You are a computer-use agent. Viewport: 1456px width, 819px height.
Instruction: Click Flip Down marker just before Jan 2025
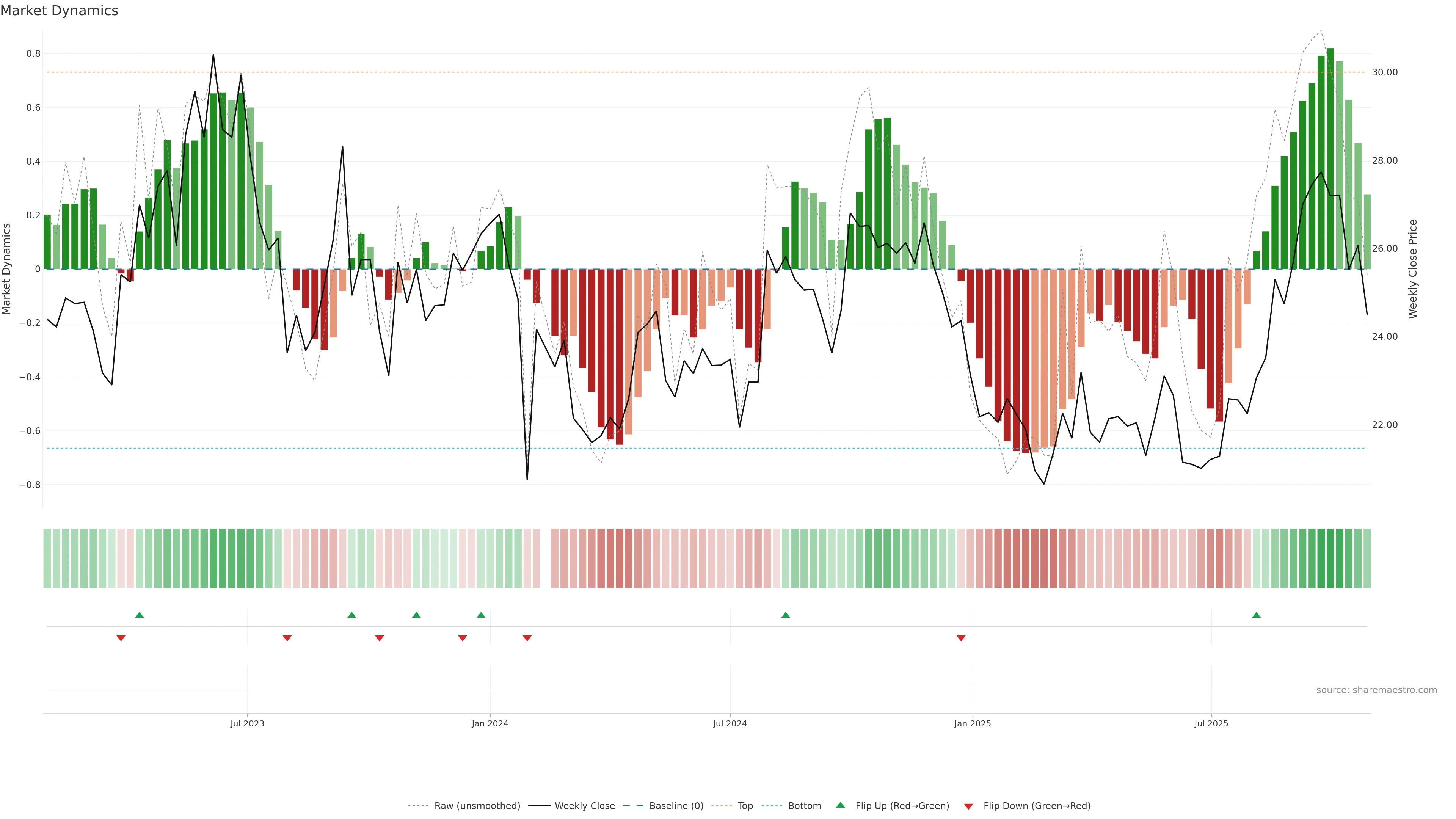click(961, 638)
